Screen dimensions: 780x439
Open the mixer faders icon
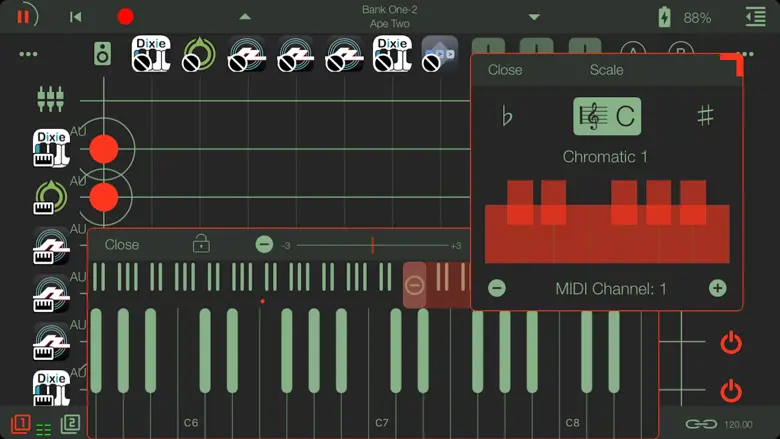point(50,99)
